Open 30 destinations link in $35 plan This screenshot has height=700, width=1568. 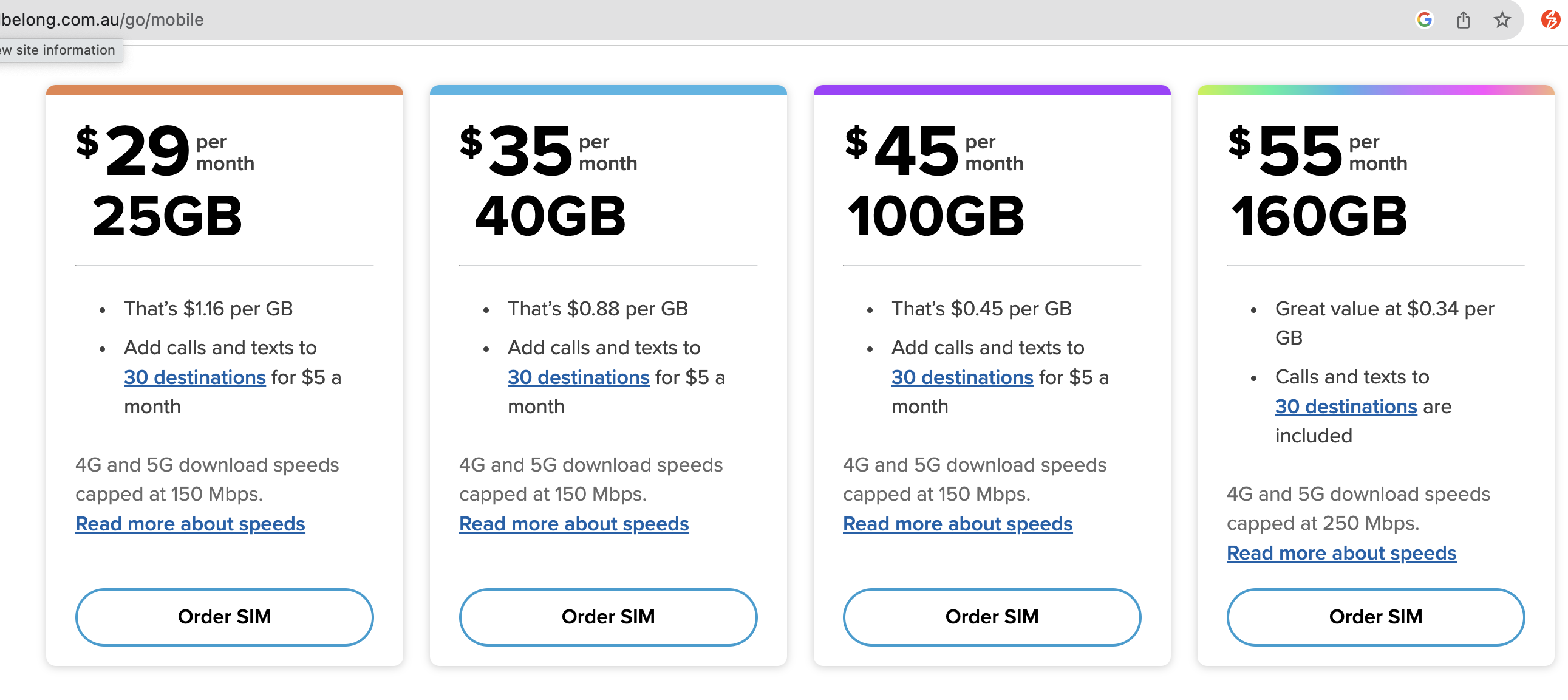578,377
